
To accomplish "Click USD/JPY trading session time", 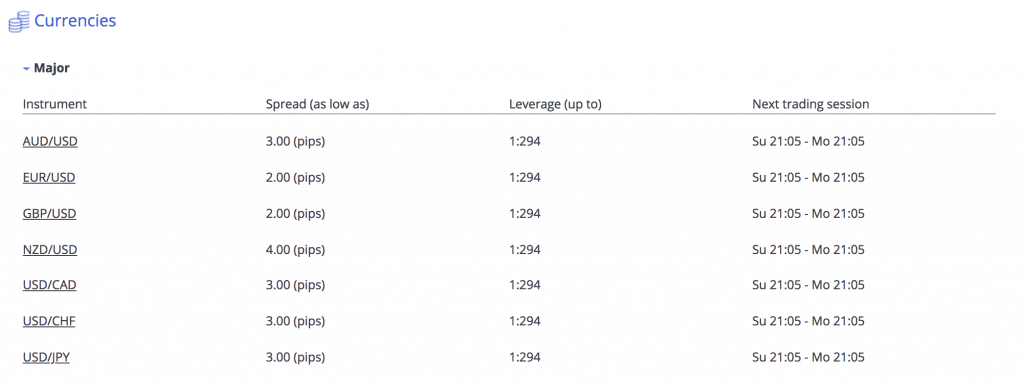I will [808, 357].
